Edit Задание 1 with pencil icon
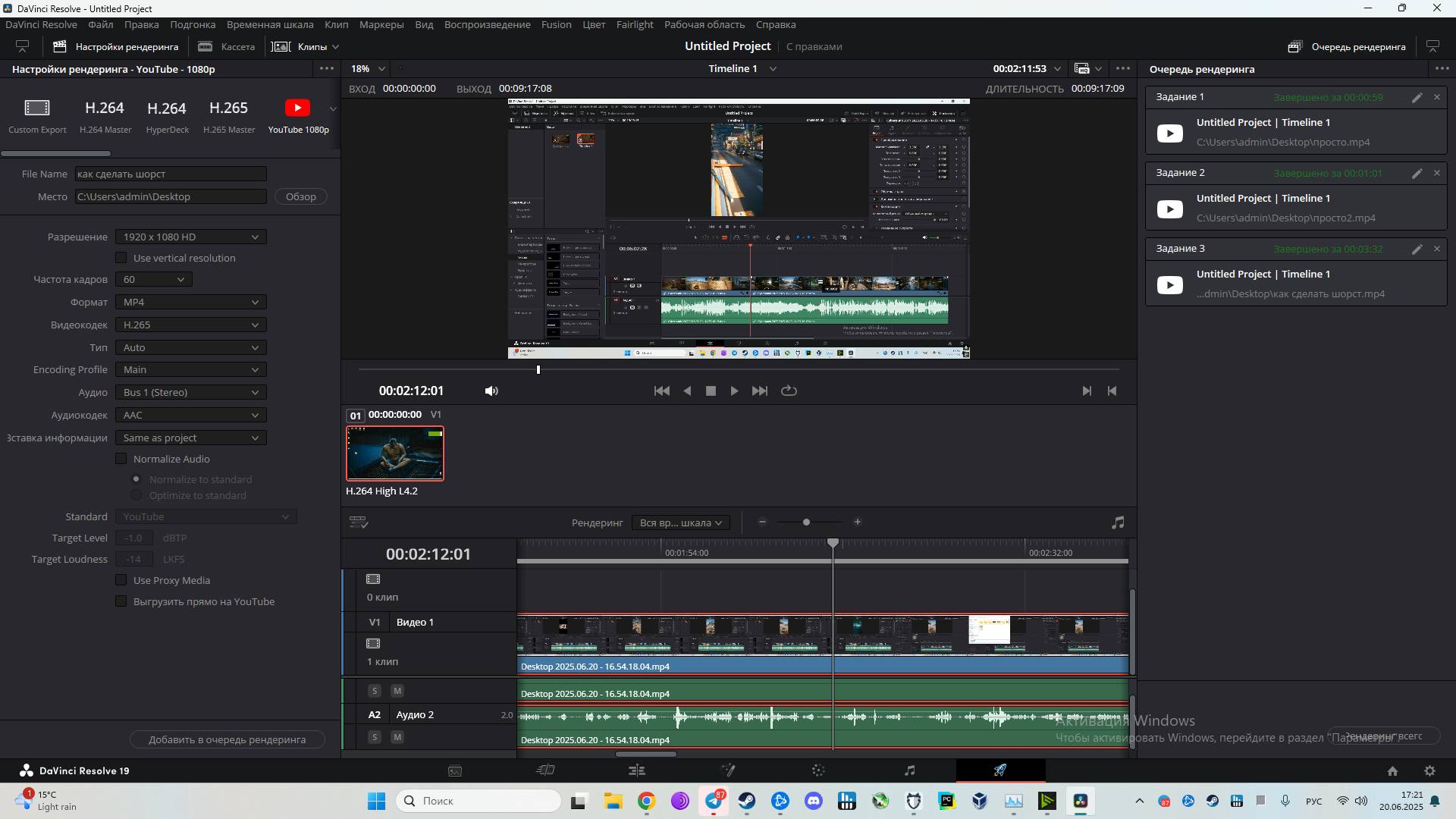 pyautogui.click(x=1417, y=97)
